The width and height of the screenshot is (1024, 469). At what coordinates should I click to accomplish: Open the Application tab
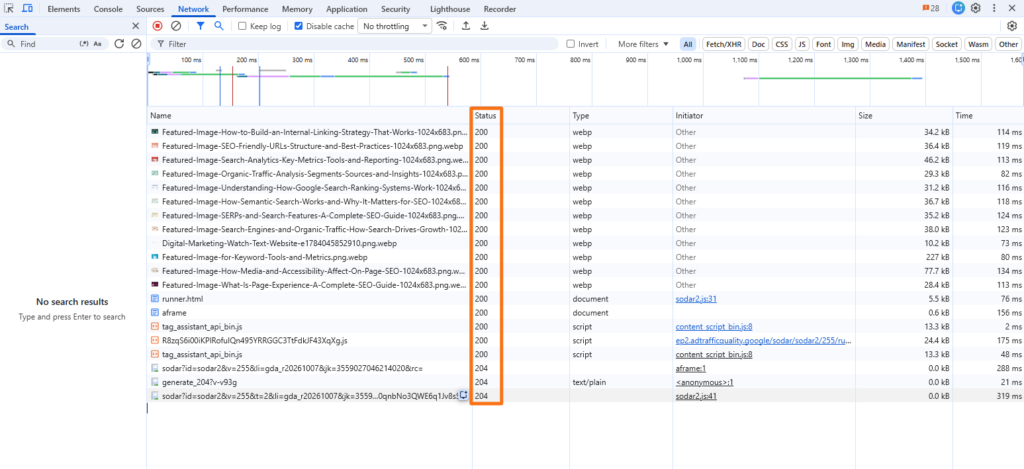pos(346,9)
